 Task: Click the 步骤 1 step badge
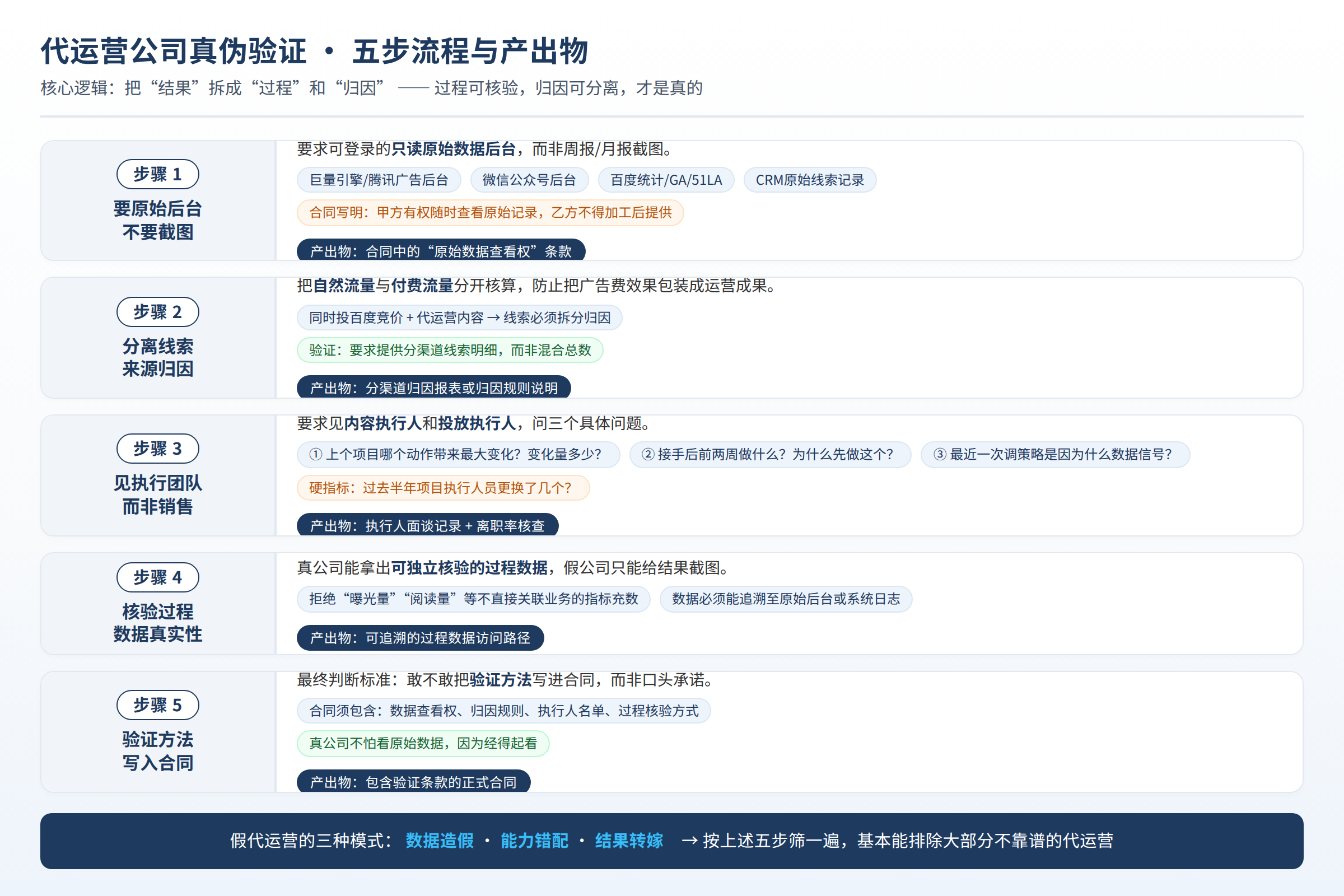point(158,174)
